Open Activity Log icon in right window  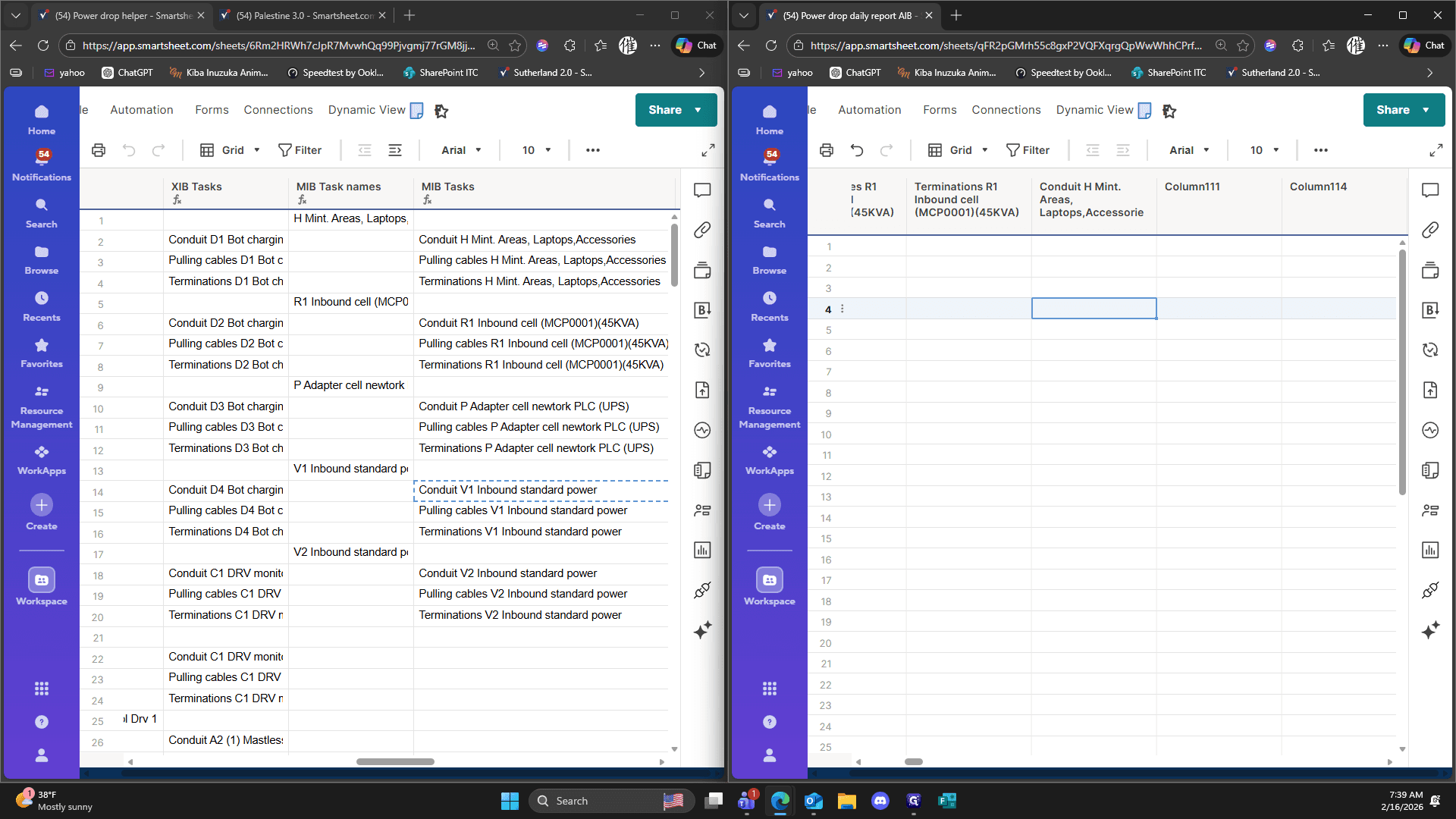tap(1430, 430)
